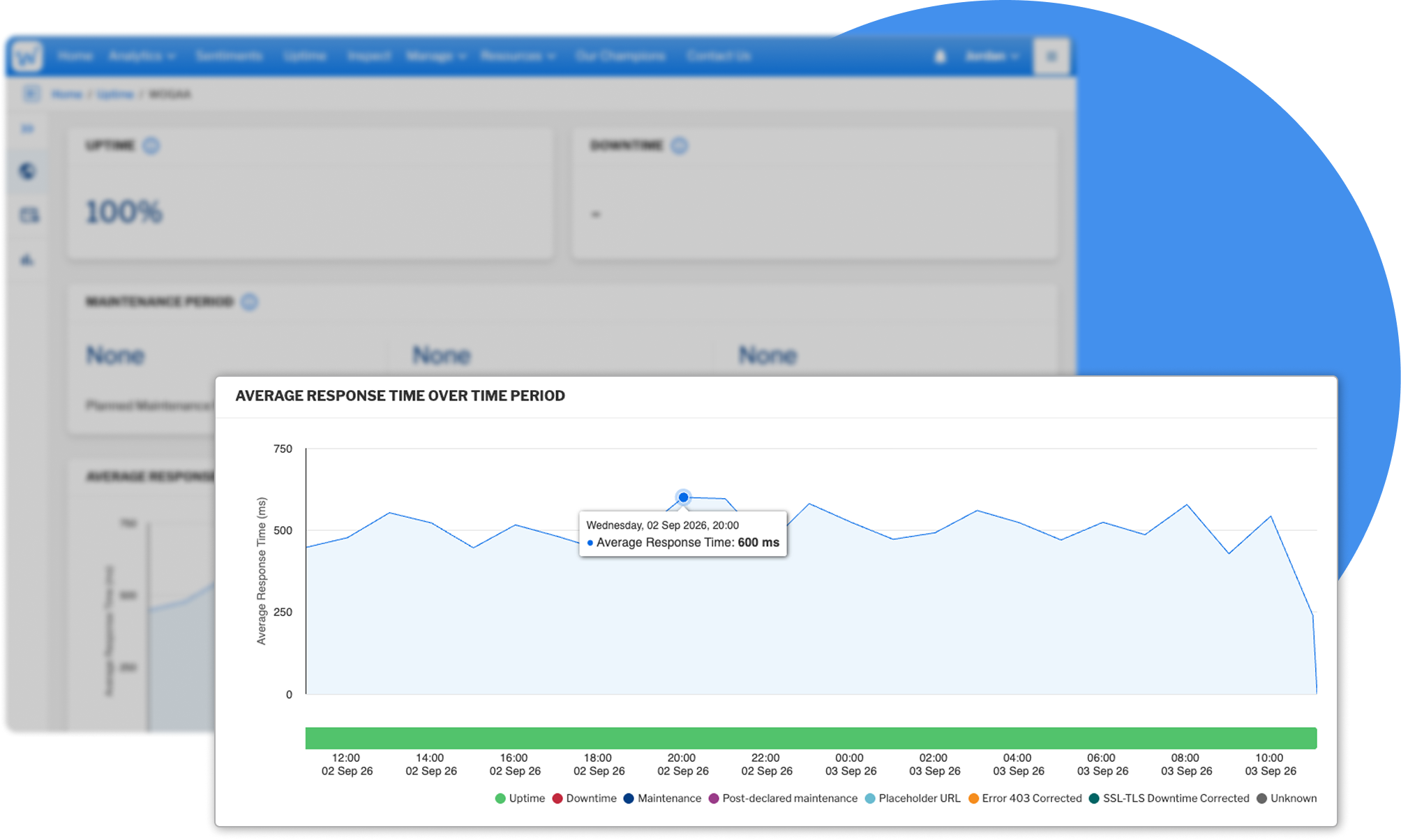
Task: Open the Jordan user dropdown
Action: 991,57
